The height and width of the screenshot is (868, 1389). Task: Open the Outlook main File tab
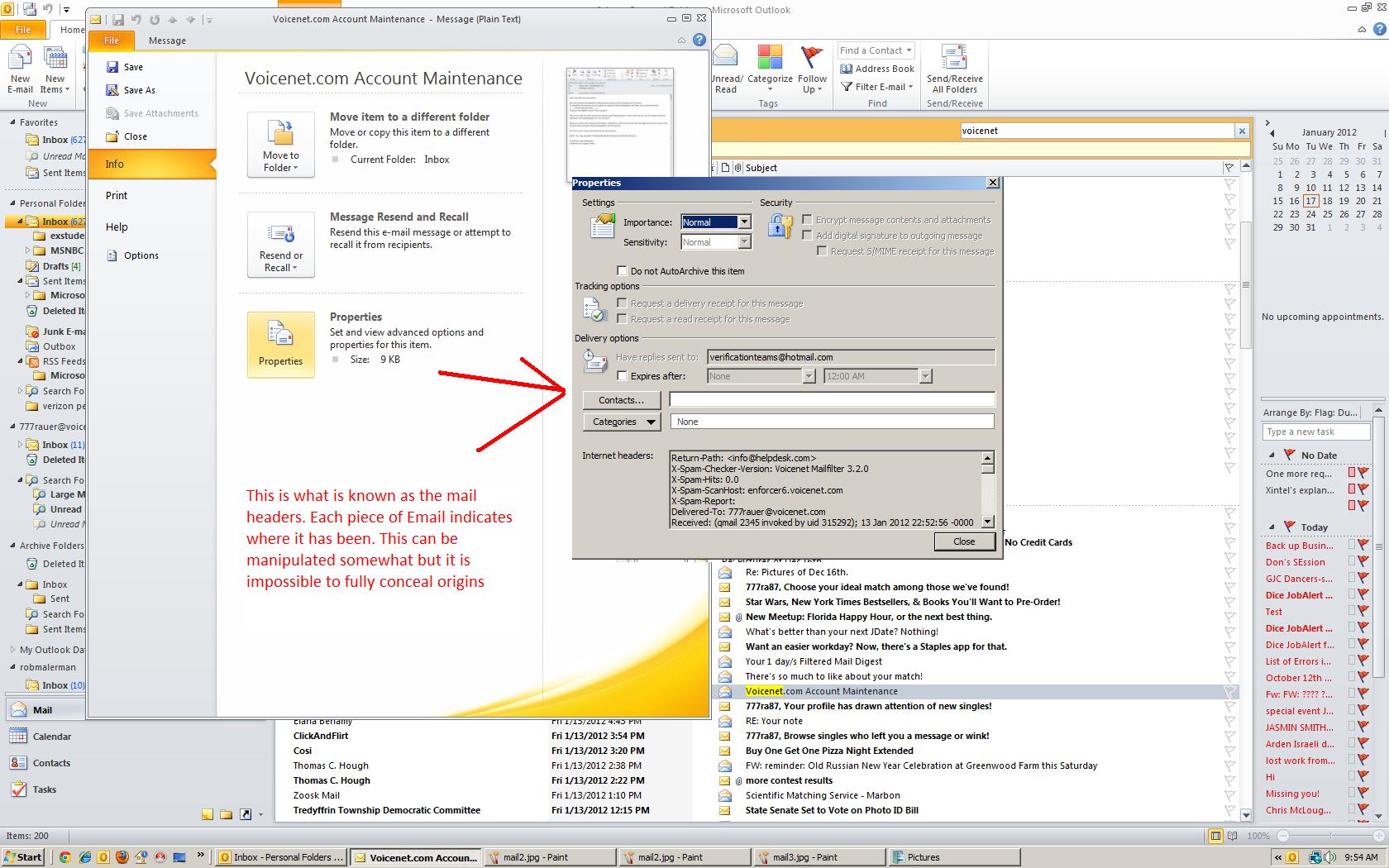[x=23, y=30]
